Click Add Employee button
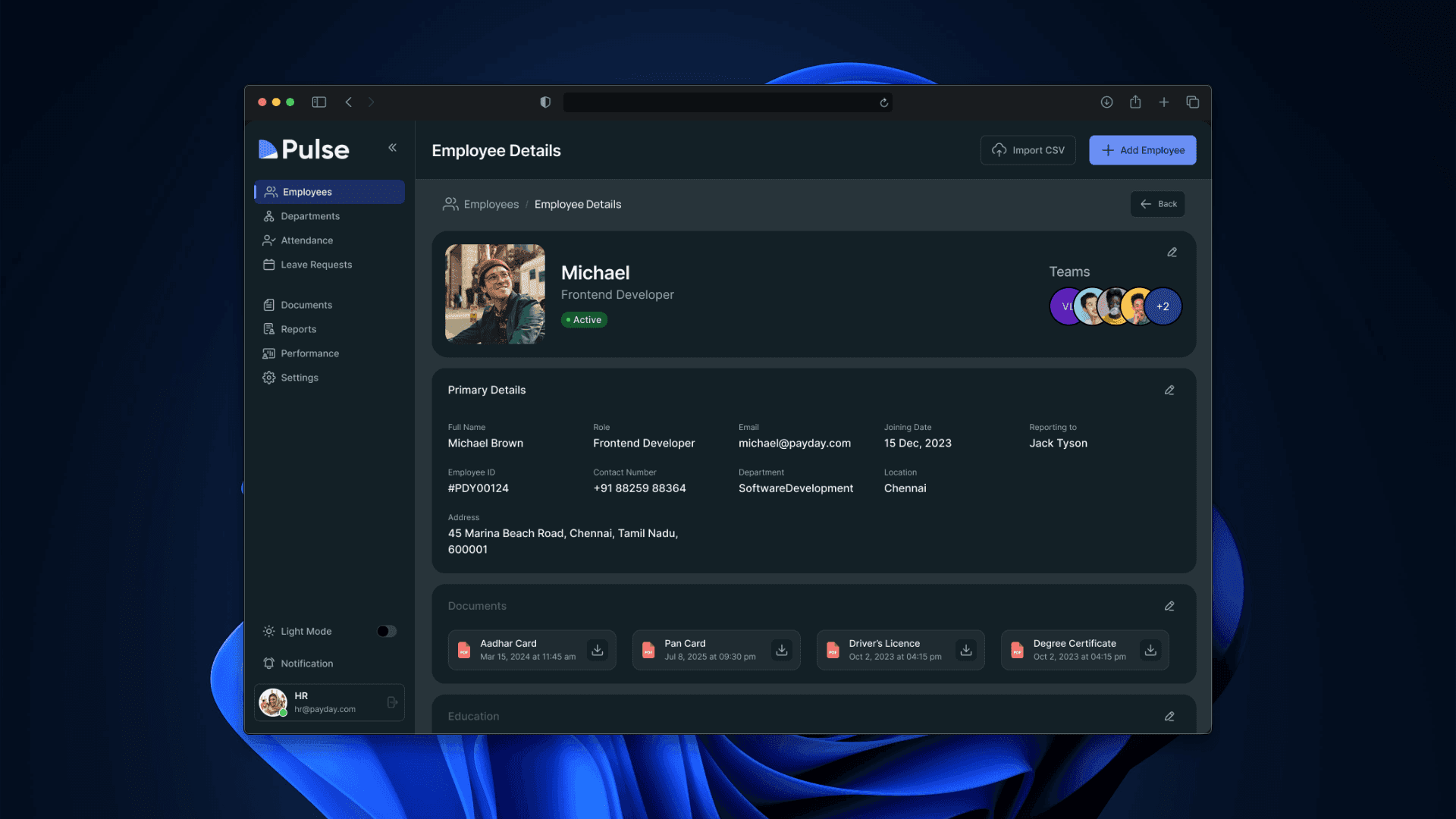The image size is (1456, 819). click(1142, 150)
